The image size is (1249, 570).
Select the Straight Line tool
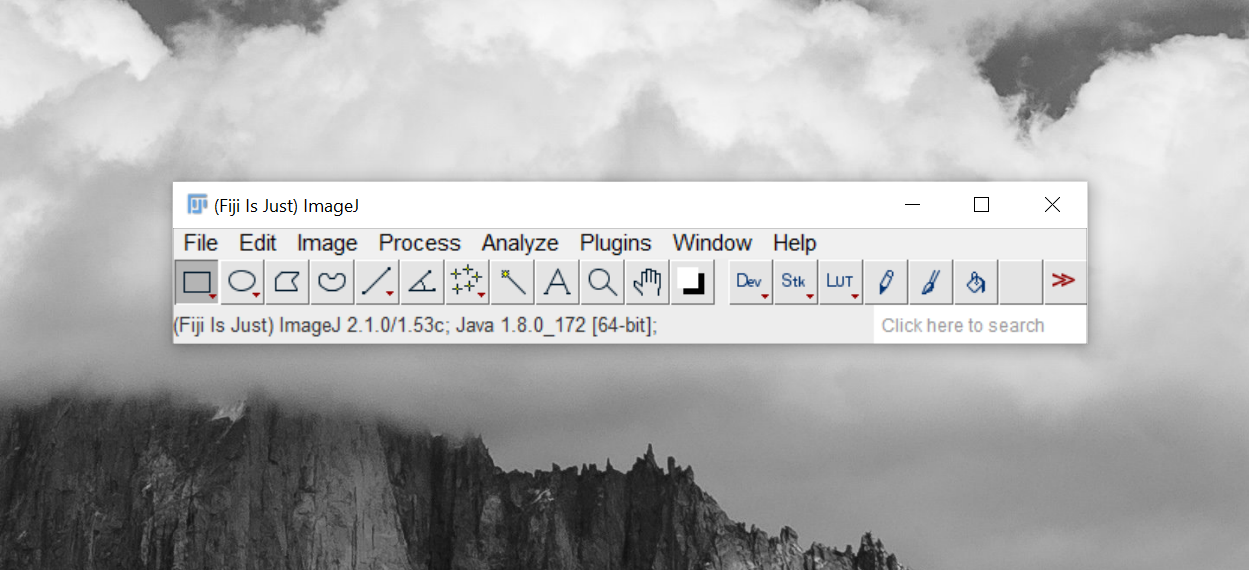click(377, 282)
